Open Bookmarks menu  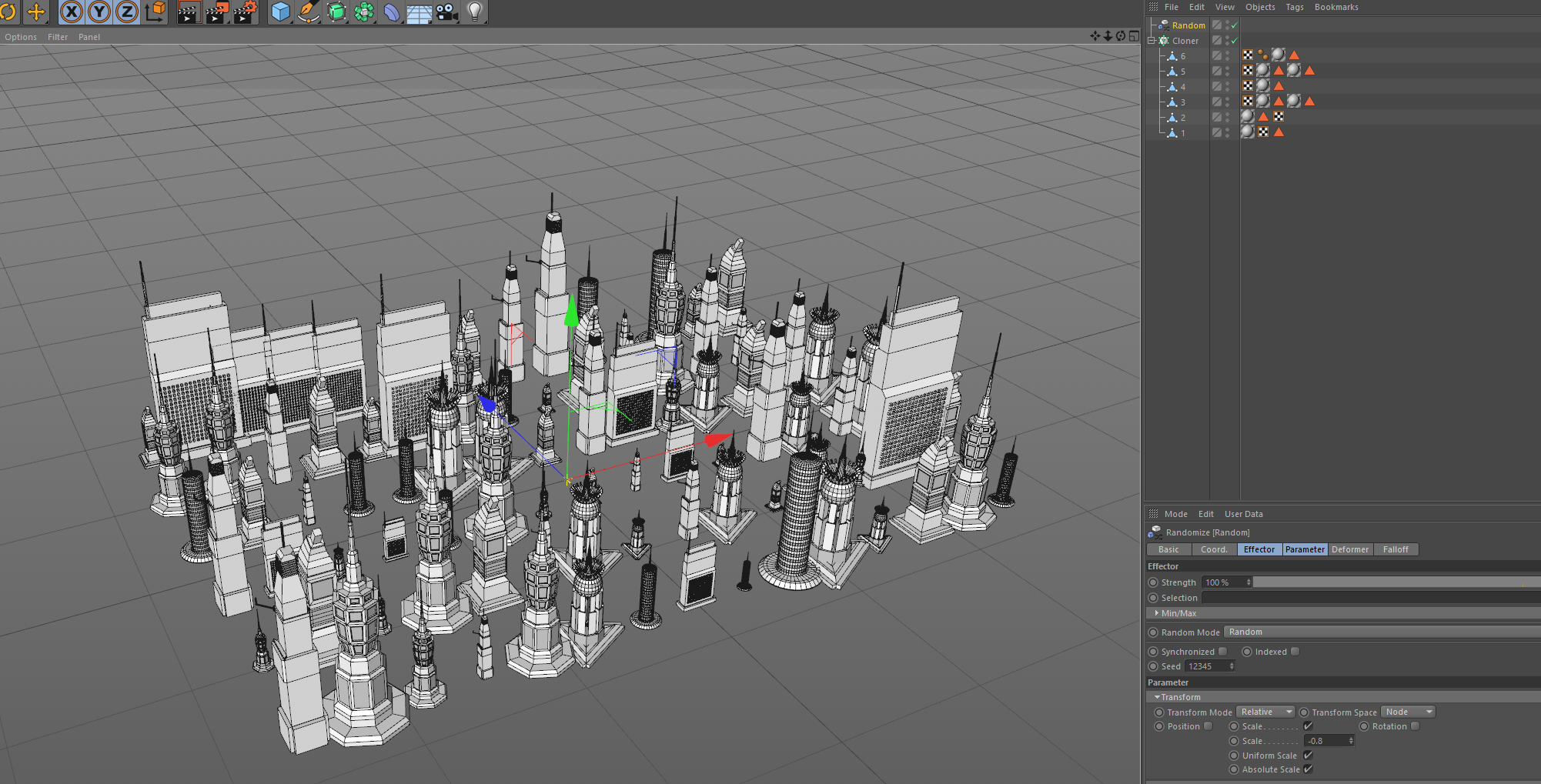click(1336, 7)
